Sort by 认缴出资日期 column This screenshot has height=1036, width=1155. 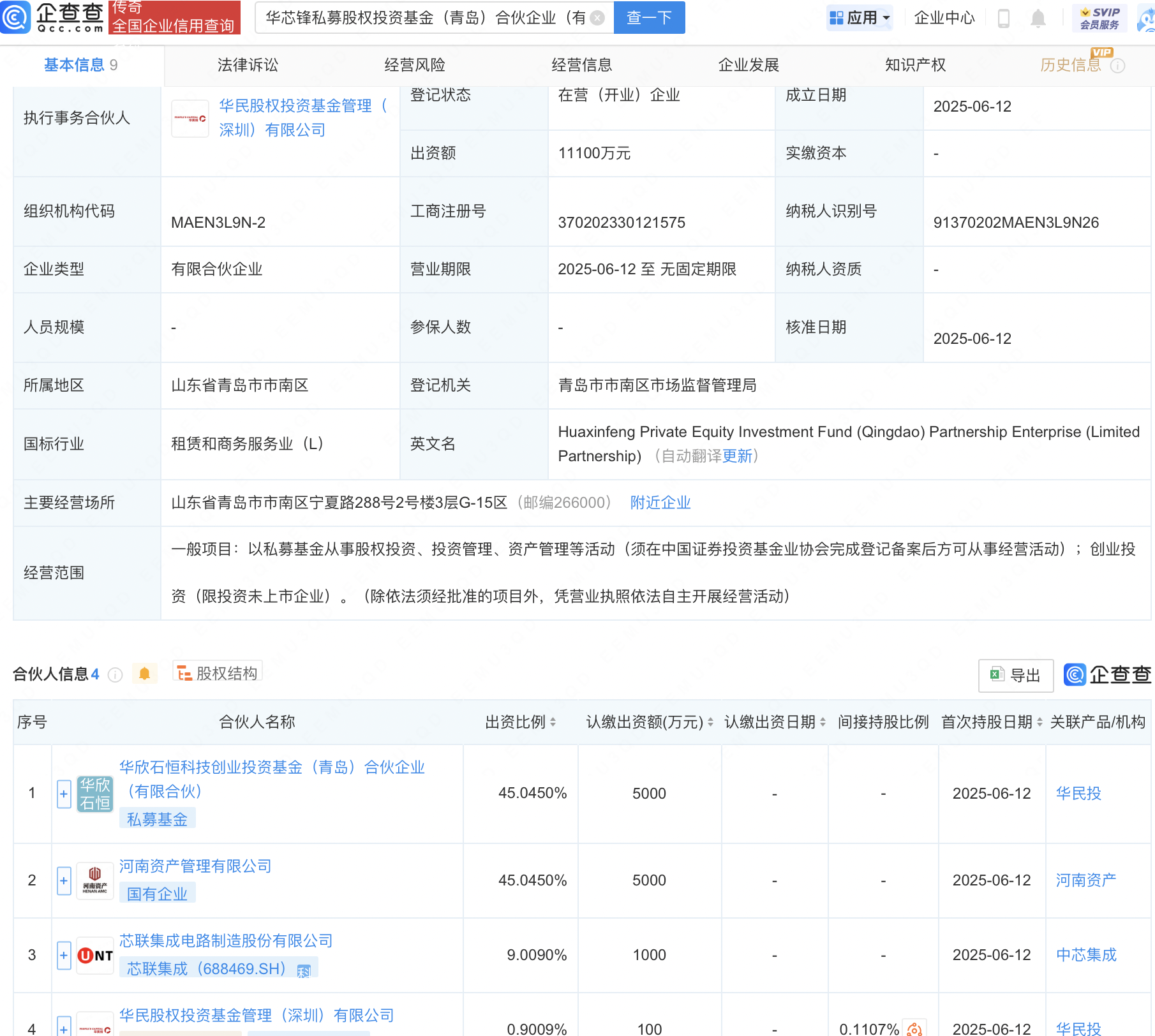pyautogui.click(x=823, y=722)
